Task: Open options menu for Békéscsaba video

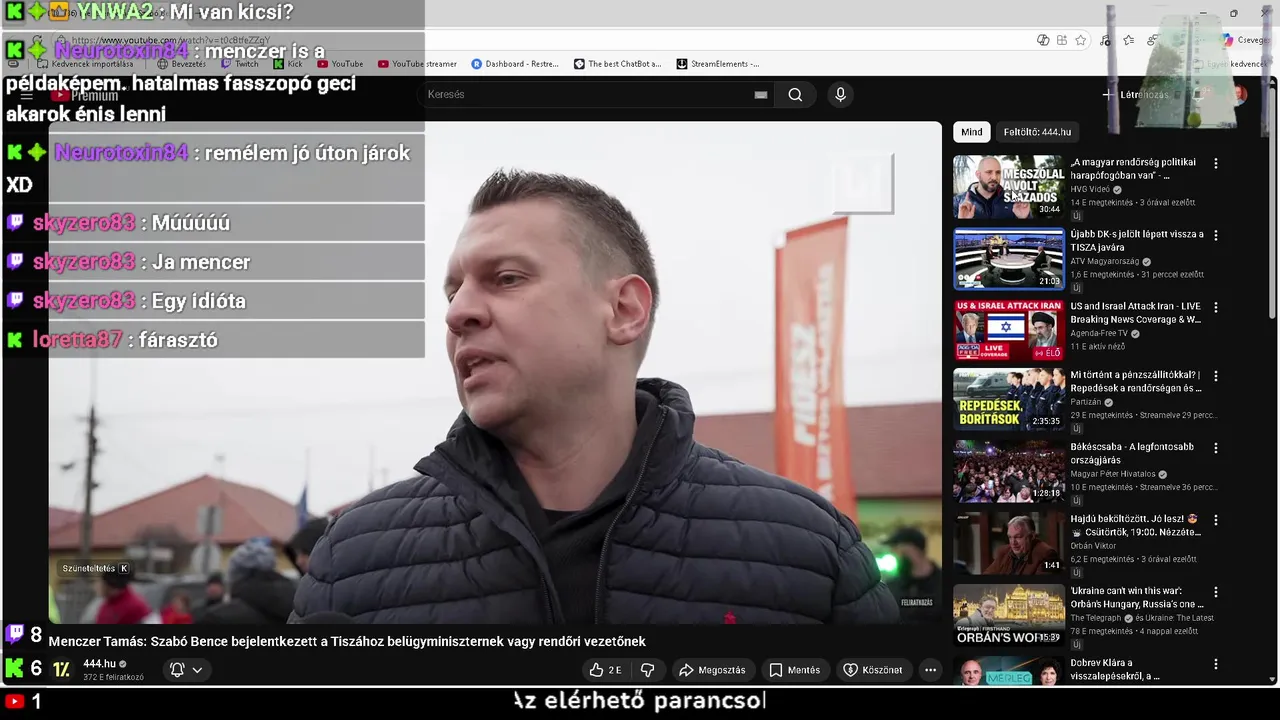Action: [1216, 448]
